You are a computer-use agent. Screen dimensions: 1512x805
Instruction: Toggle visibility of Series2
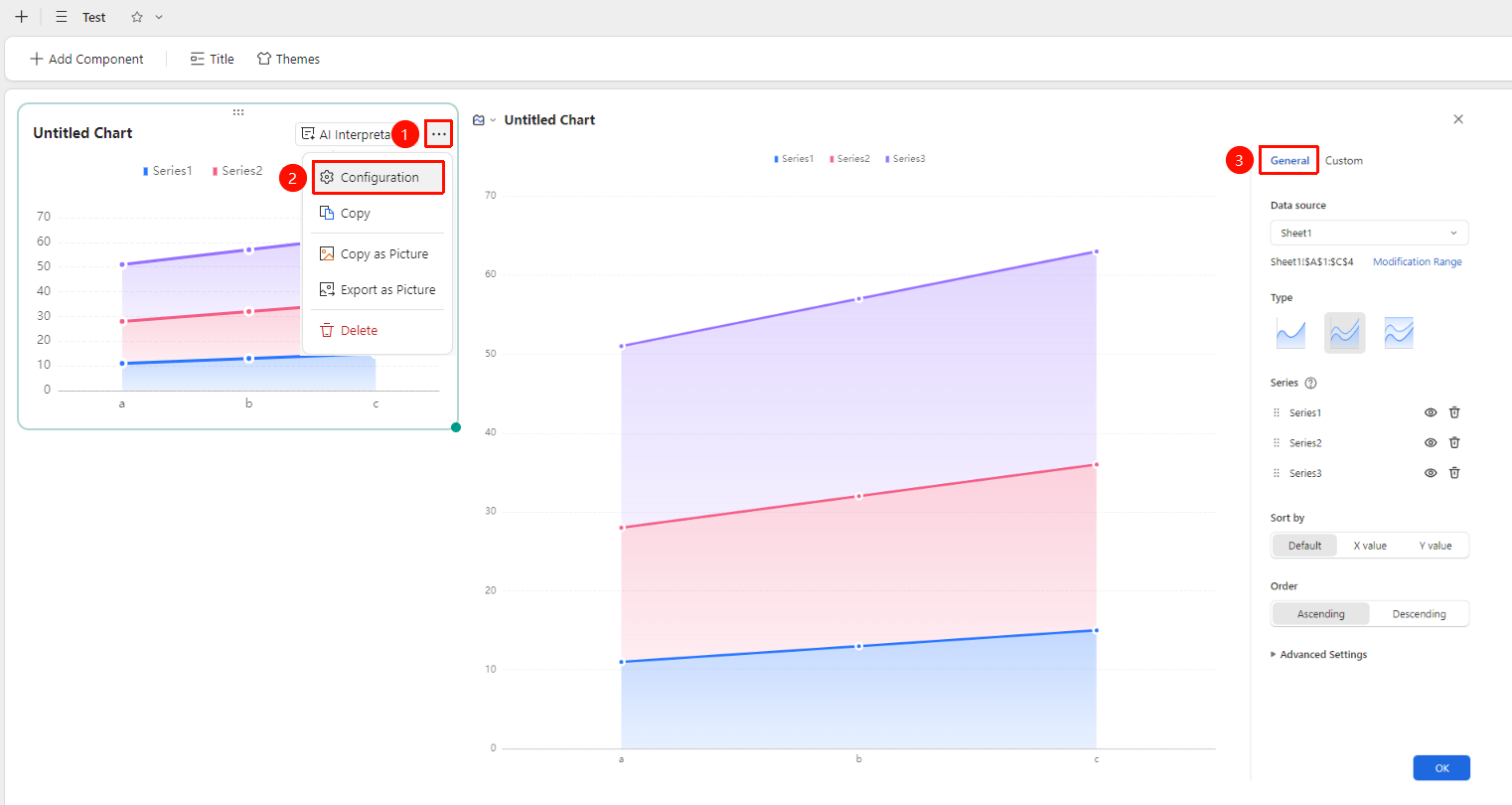[1431, 443]
